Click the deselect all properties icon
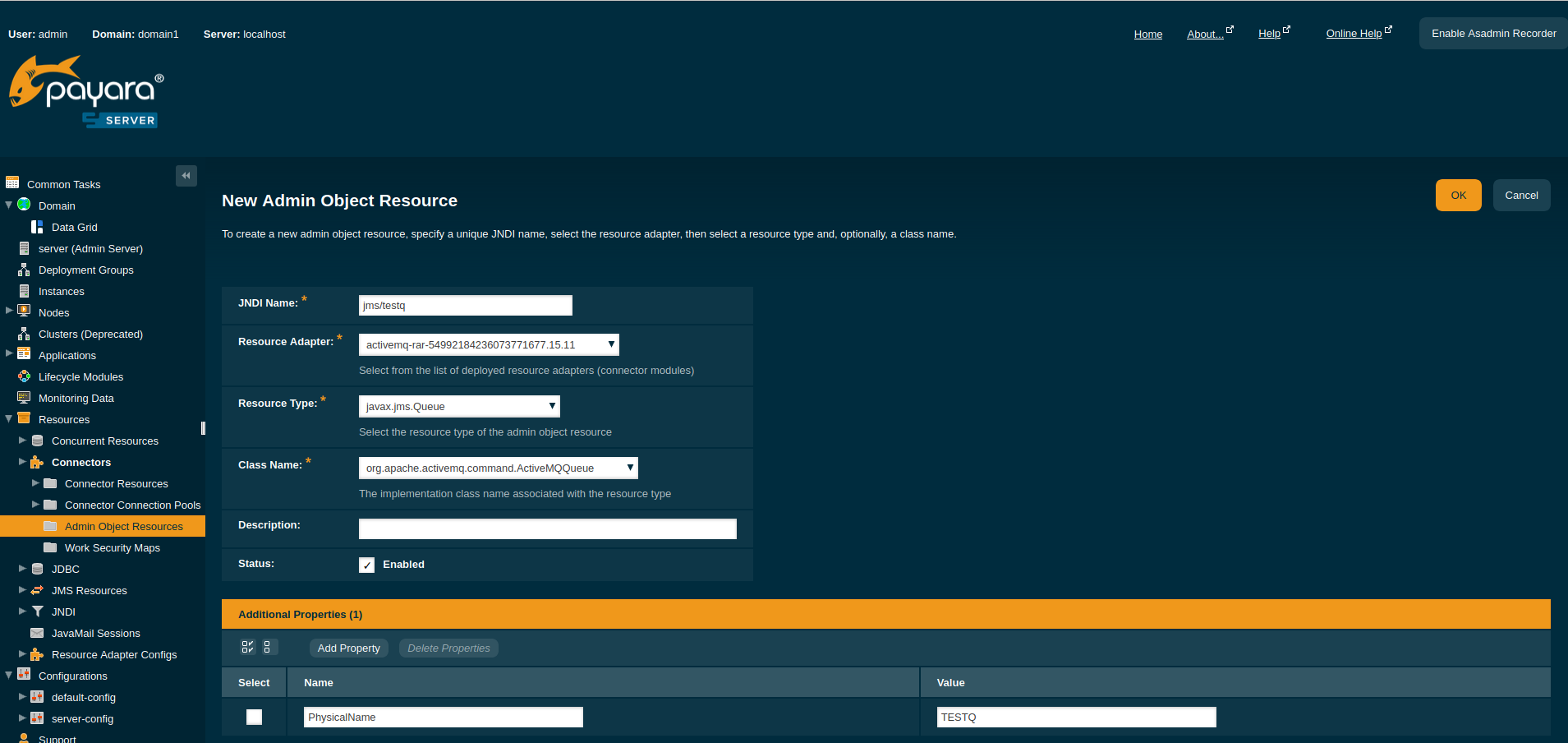The width and height of the screenshot is (1568, 743). 268,647
